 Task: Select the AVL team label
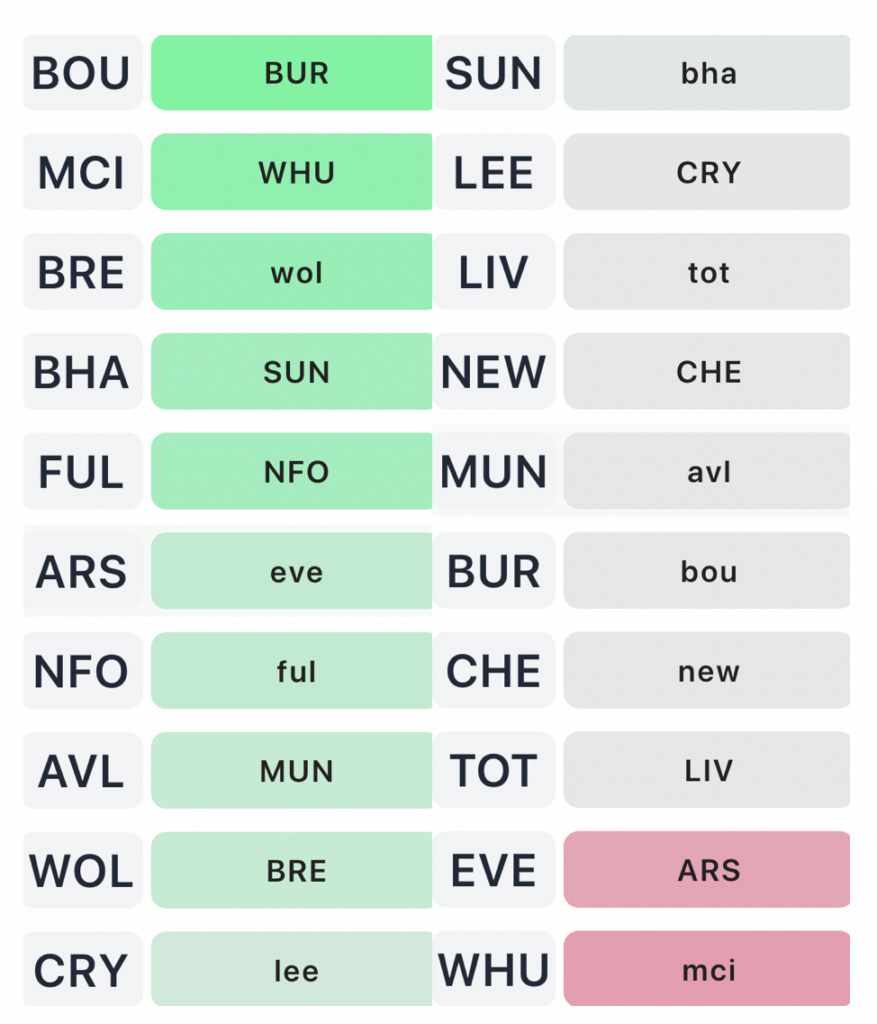coord(82,770)
